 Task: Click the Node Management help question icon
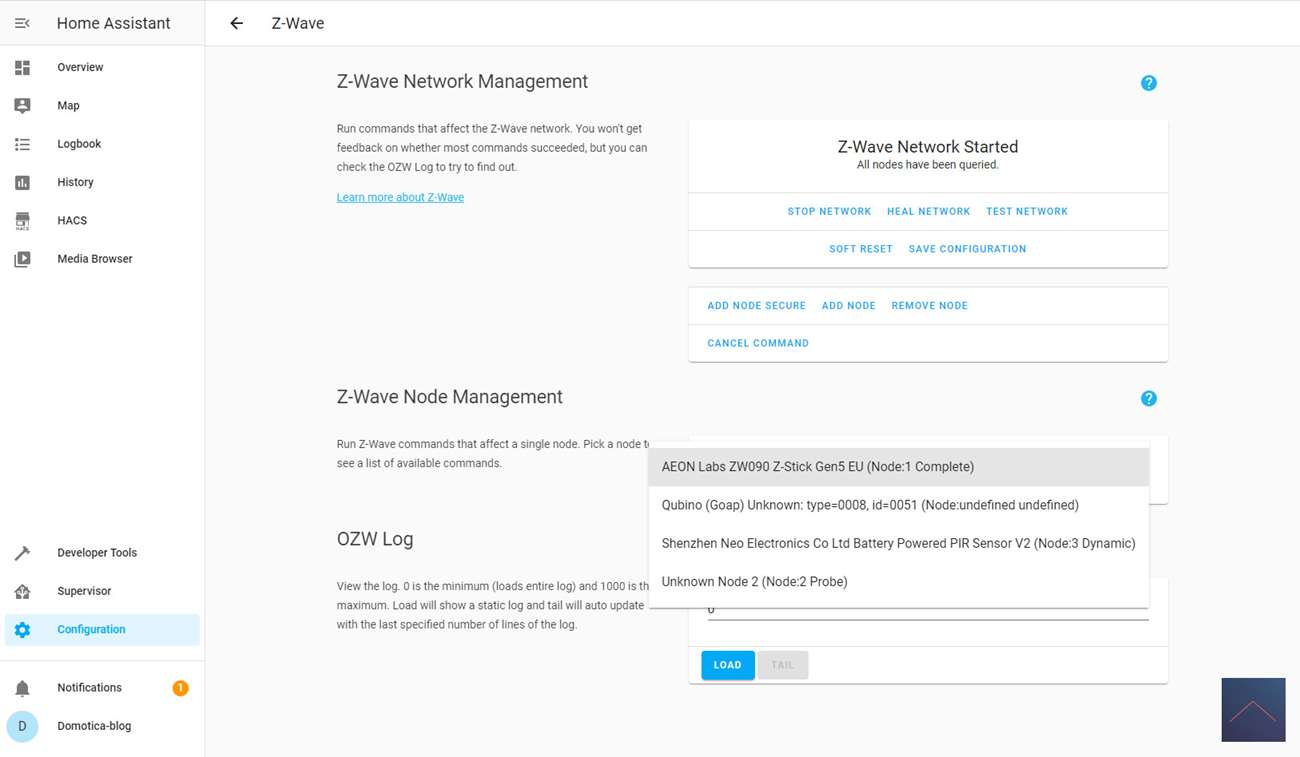[x=1148, y=398]
